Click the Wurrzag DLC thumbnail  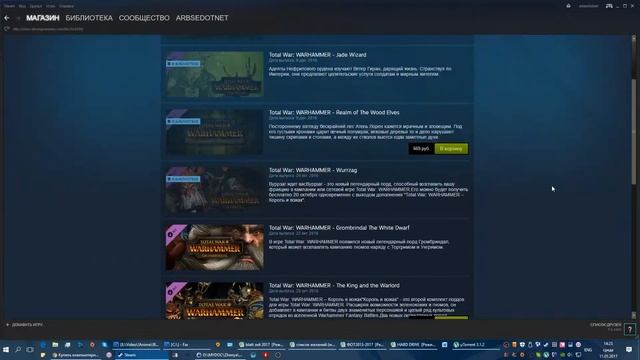tap(215, 189)
